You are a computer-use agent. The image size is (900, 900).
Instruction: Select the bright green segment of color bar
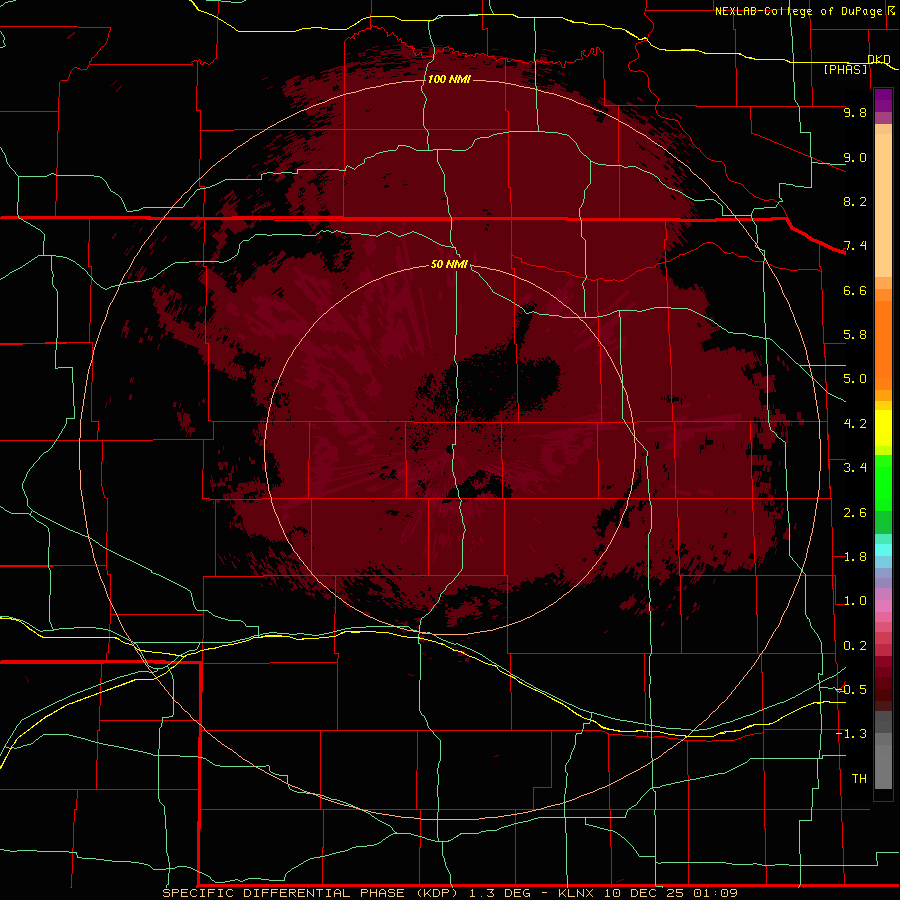pyautogui.click(x=883, y=484)
